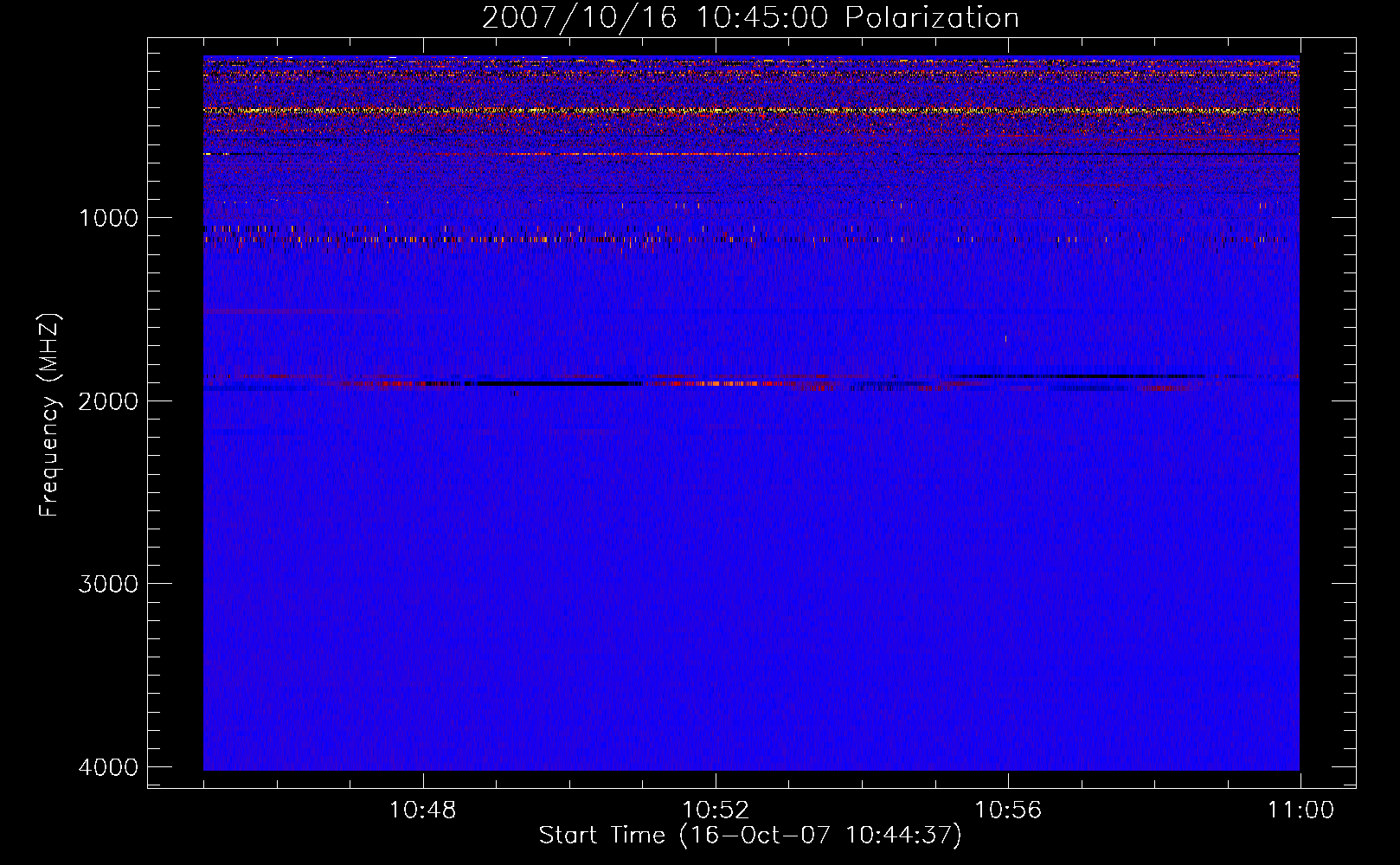The image size is (1400, 865).
Task: Select the 3000 frequency tick label
Action: (x=108, y=583)
